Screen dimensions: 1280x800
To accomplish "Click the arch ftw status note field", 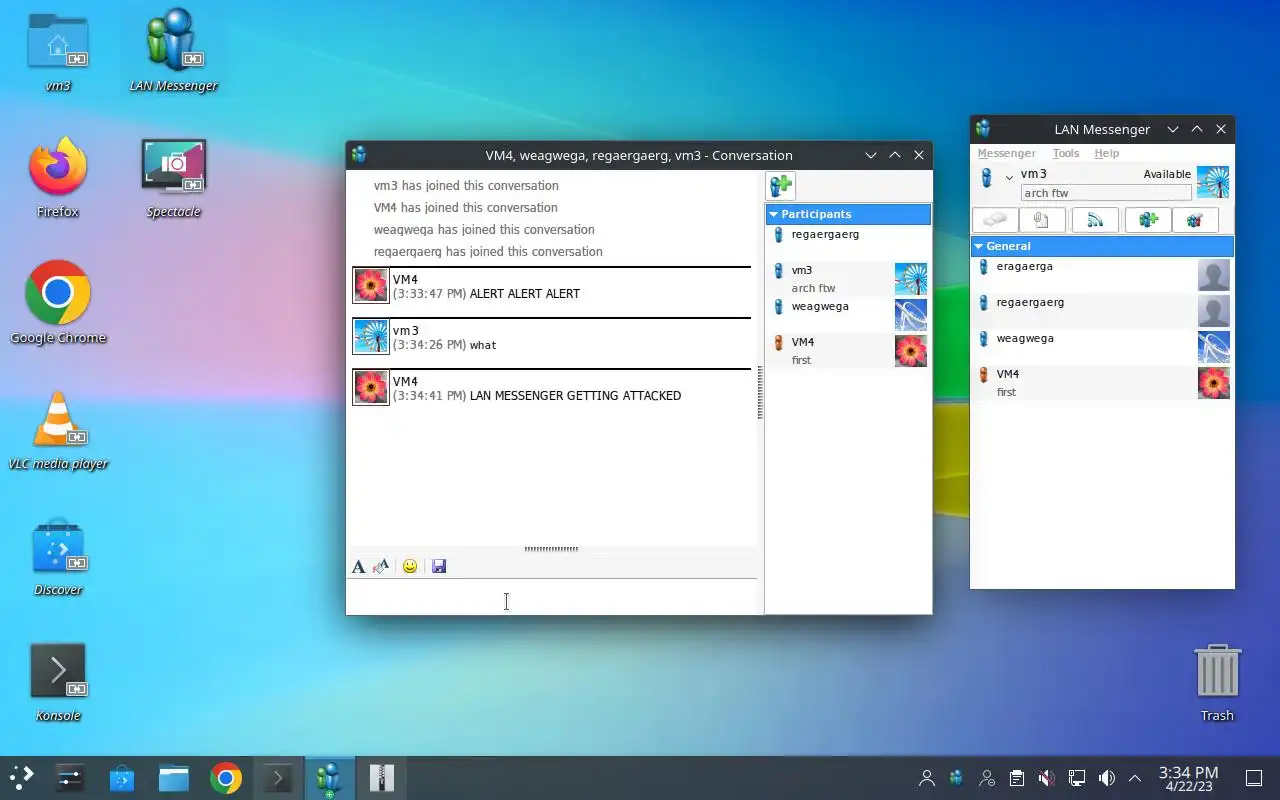I will click(x=1106, y=193).
